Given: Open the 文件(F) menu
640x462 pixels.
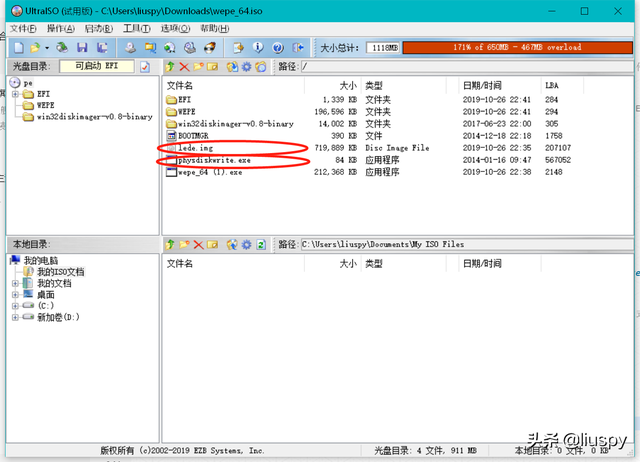Looking at the screenshot, I should click(x=23, y=28).
